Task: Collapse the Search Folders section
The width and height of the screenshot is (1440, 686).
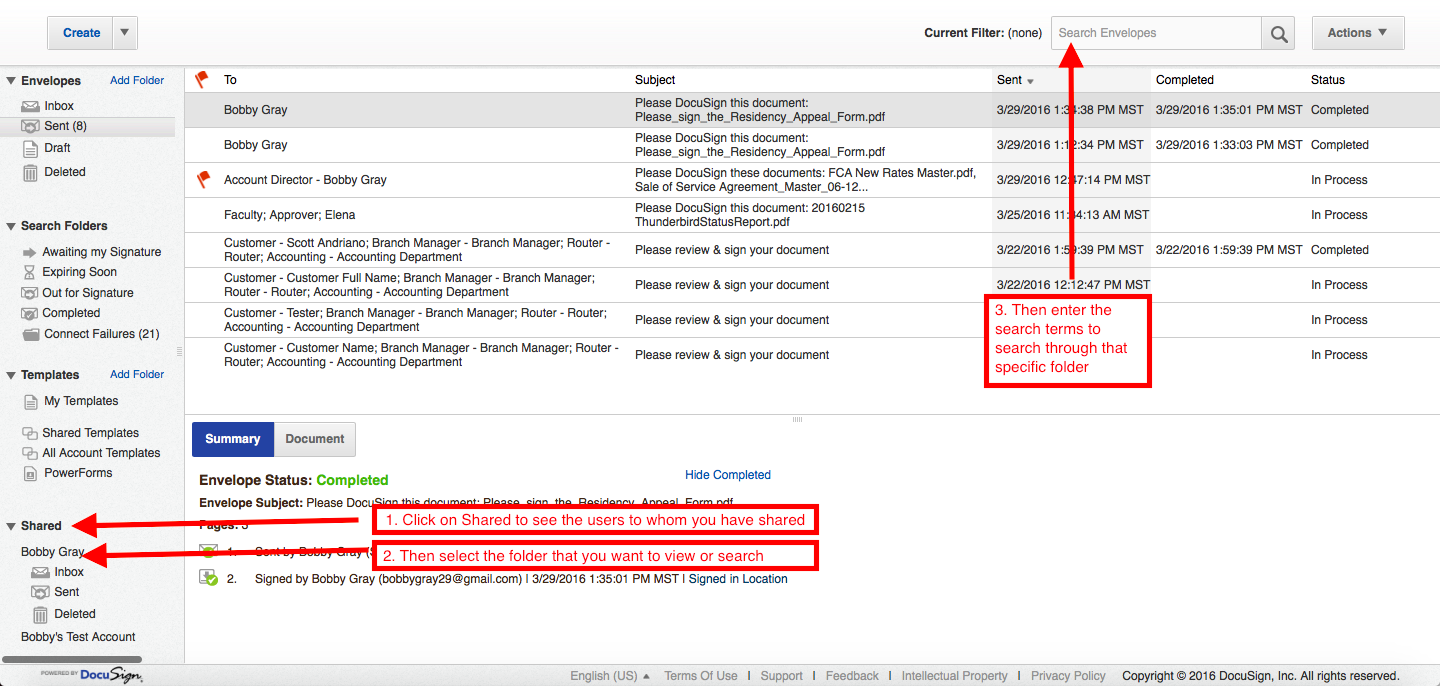Action: click(11, 226)
